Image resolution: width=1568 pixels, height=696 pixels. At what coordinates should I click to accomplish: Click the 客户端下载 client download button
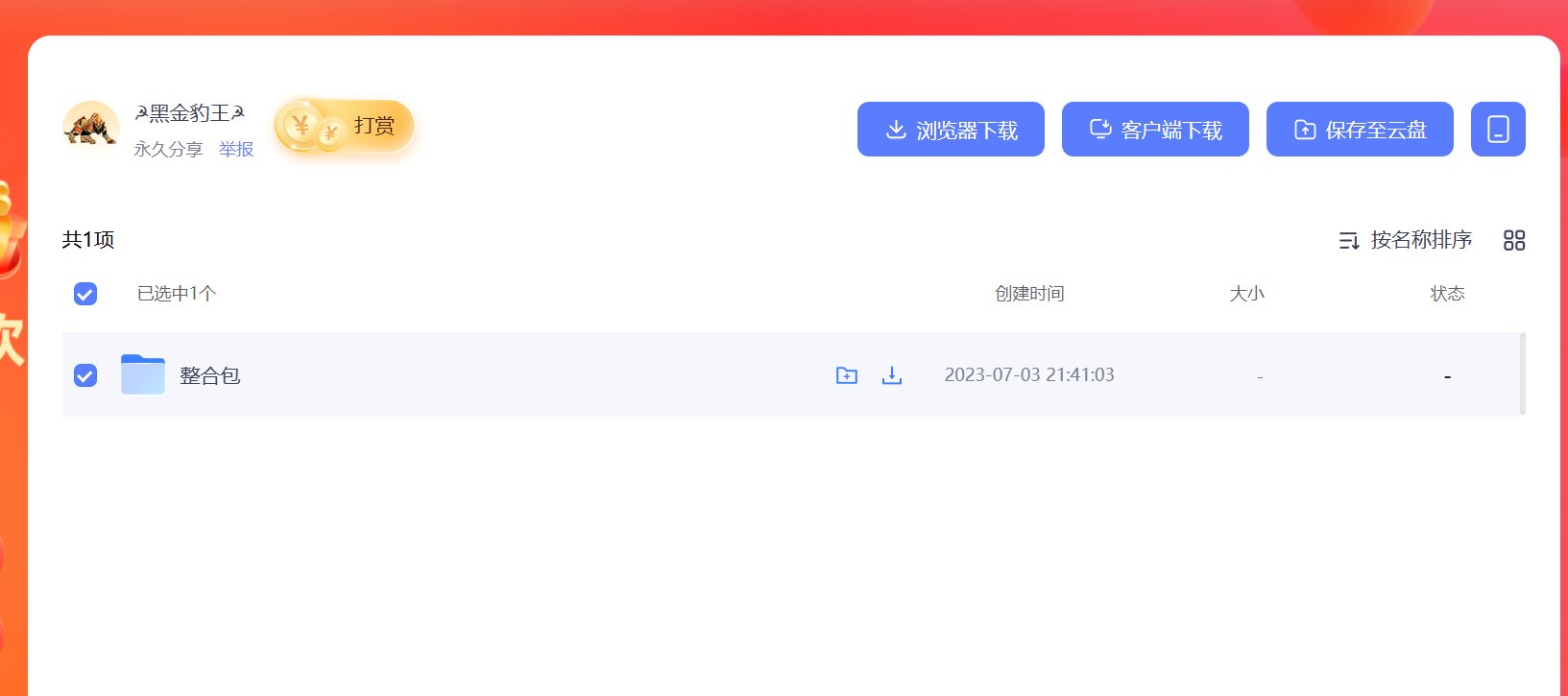click(1155, 130)
